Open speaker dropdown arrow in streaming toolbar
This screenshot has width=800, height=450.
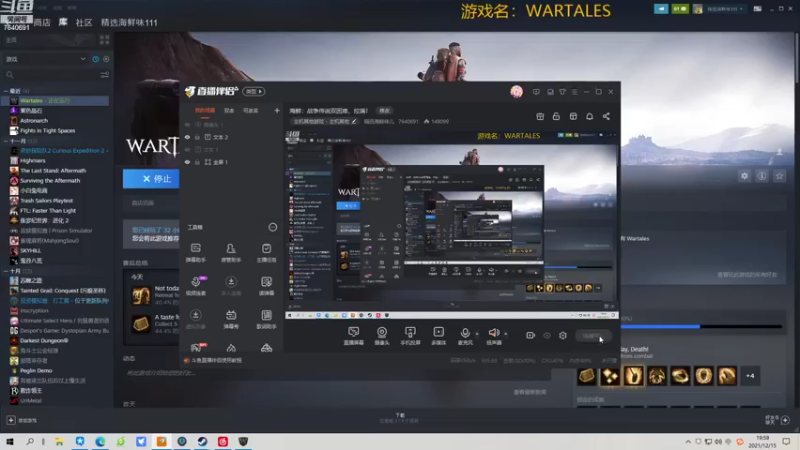click(506, 334)
